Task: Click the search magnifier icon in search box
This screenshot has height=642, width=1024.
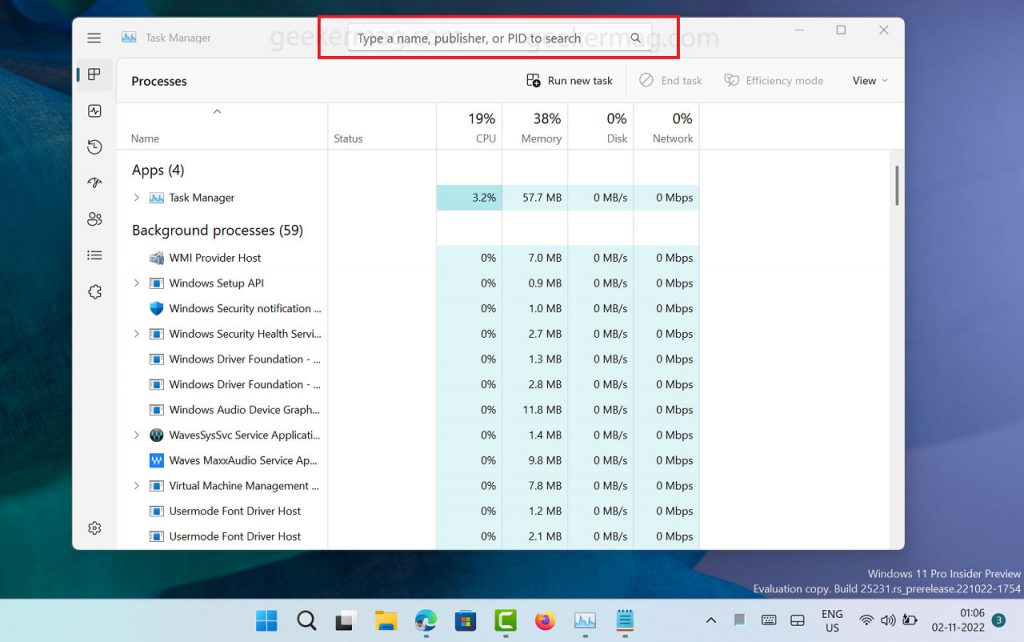Action: [x=635, y=38]
